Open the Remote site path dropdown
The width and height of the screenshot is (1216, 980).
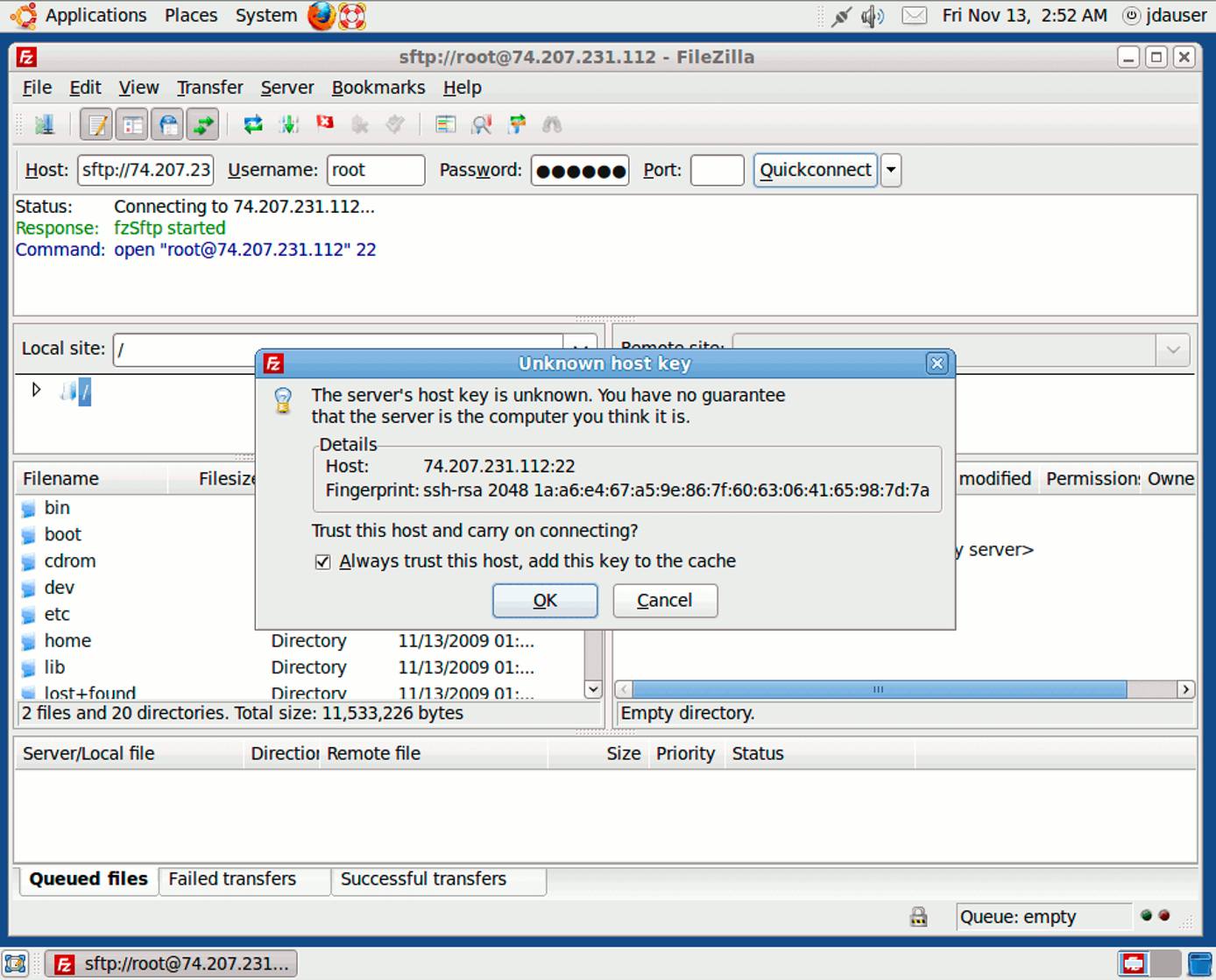1172,349
